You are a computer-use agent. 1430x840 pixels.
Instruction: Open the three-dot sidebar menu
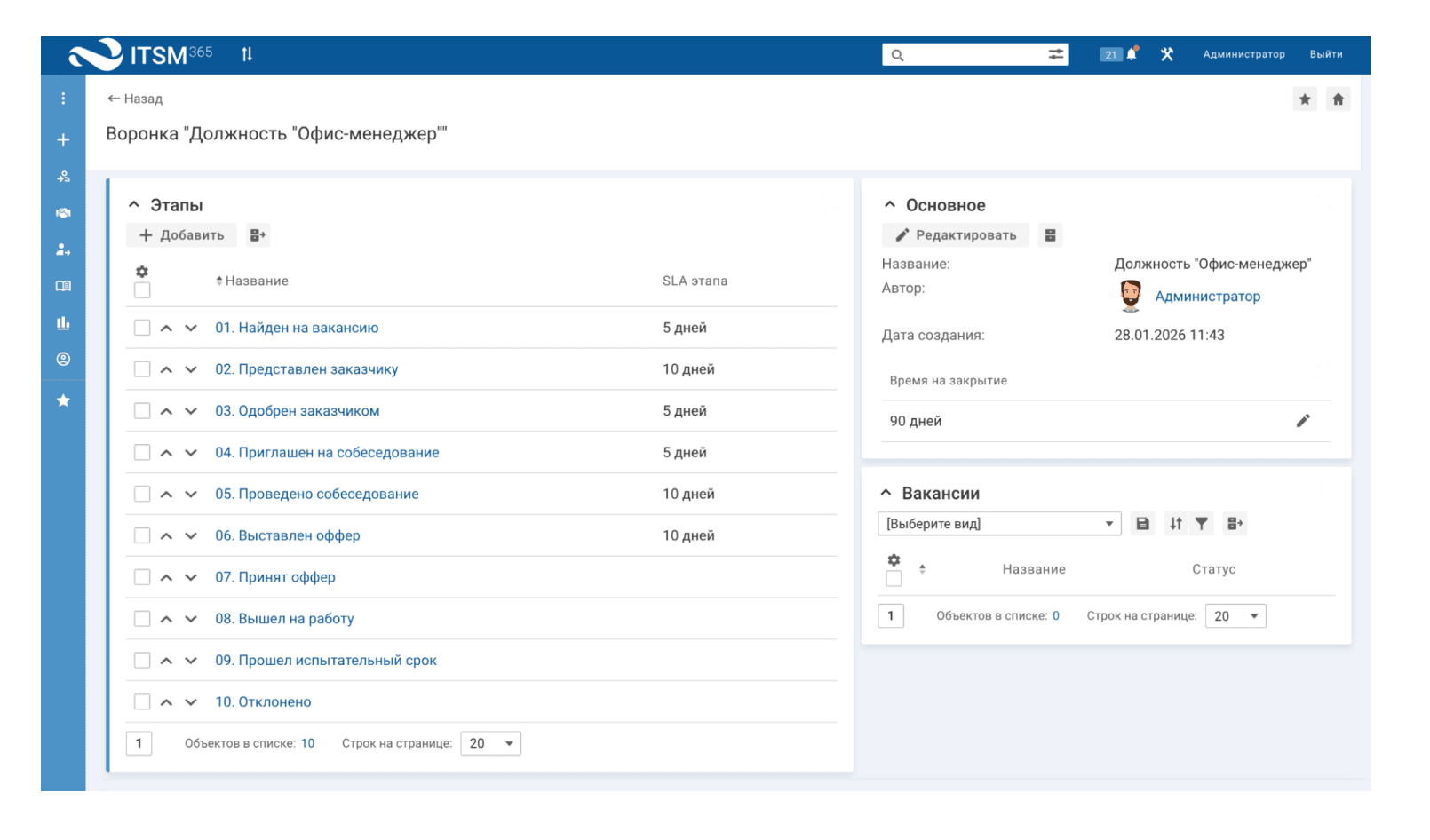pos(63,99)
